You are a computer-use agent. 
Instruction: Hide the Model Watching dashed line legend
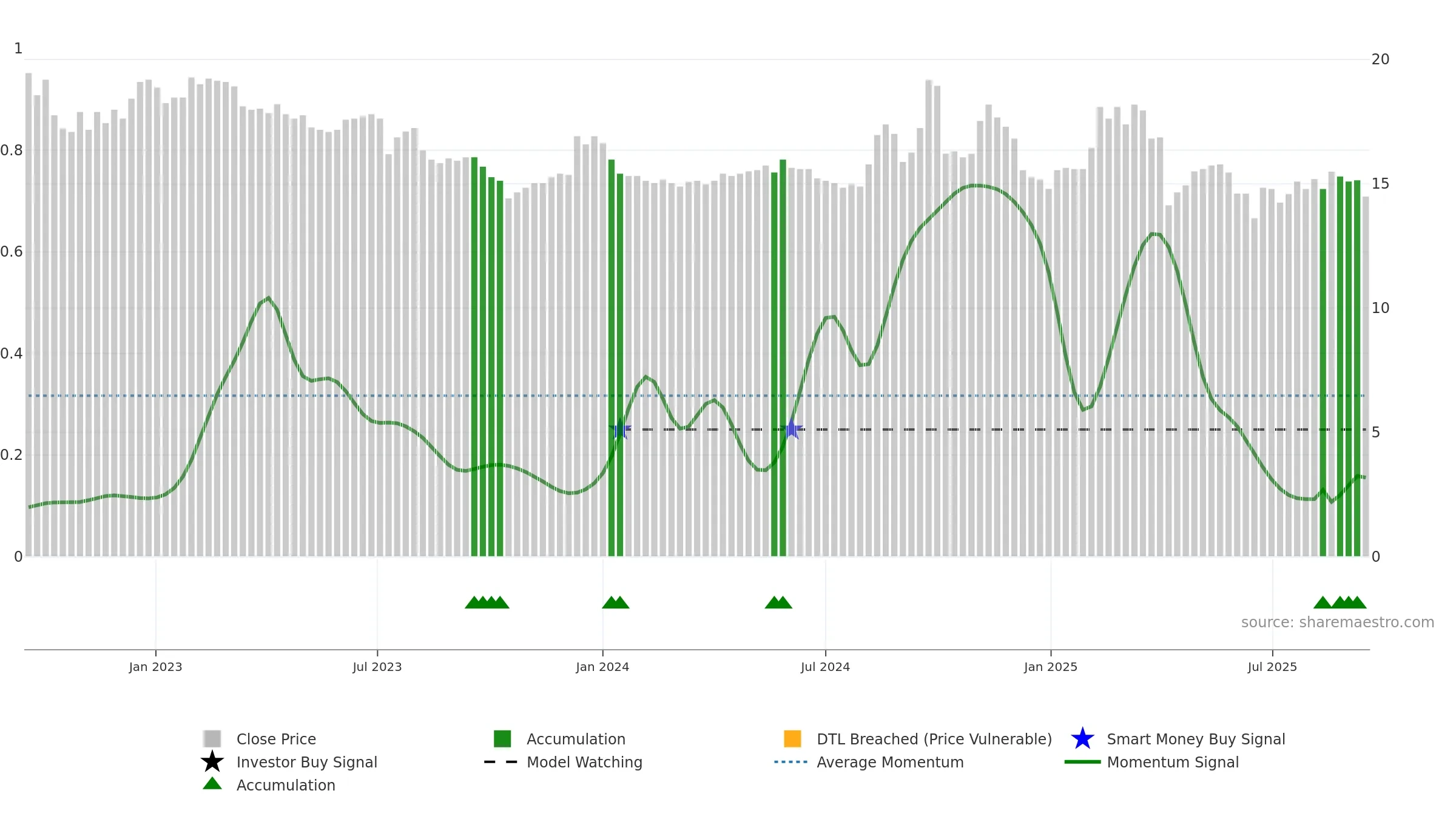(563, 762)
